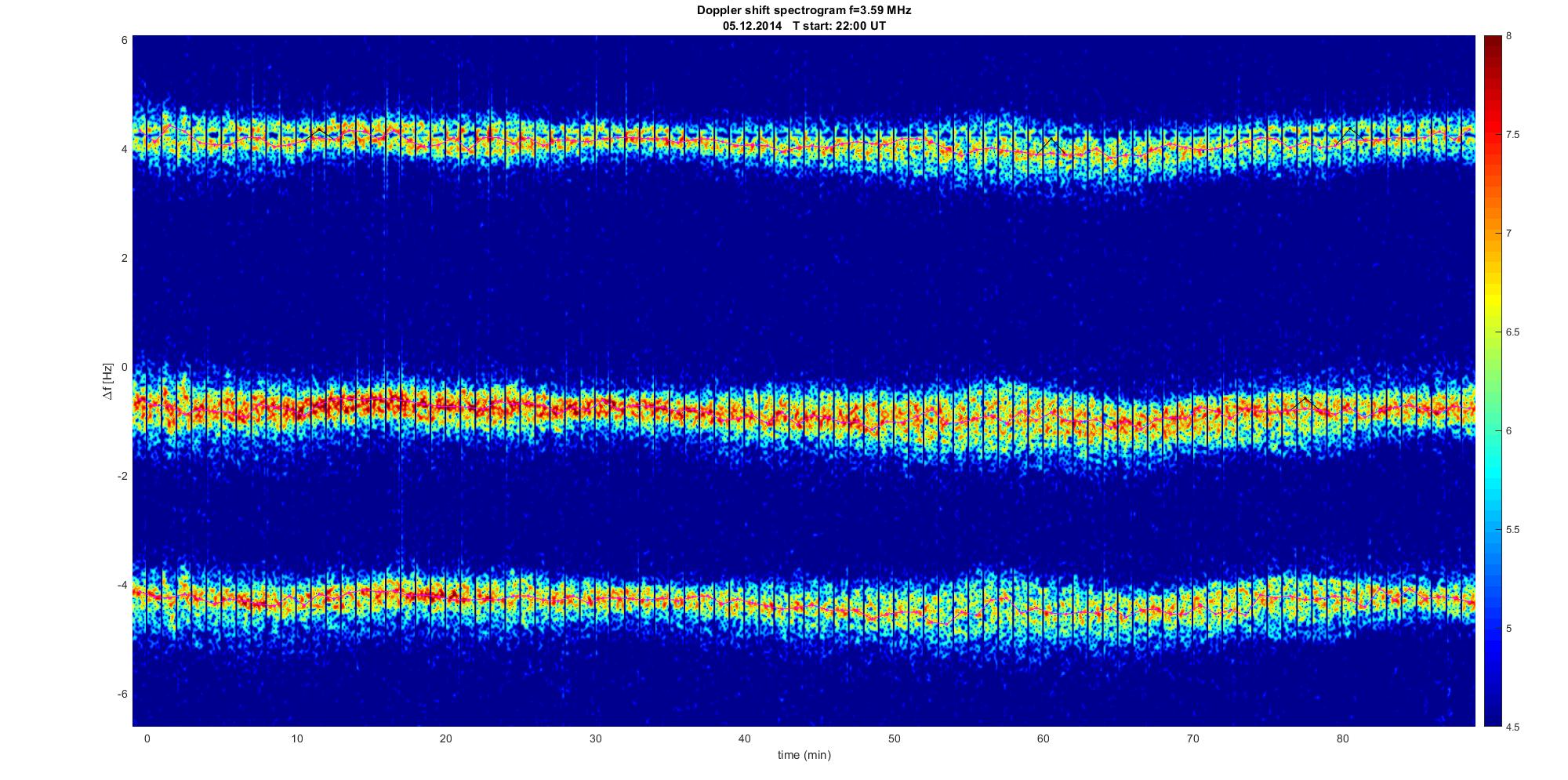Click x-axis tick label '80'
The image size is (1568, 780).
point(1343,738)
